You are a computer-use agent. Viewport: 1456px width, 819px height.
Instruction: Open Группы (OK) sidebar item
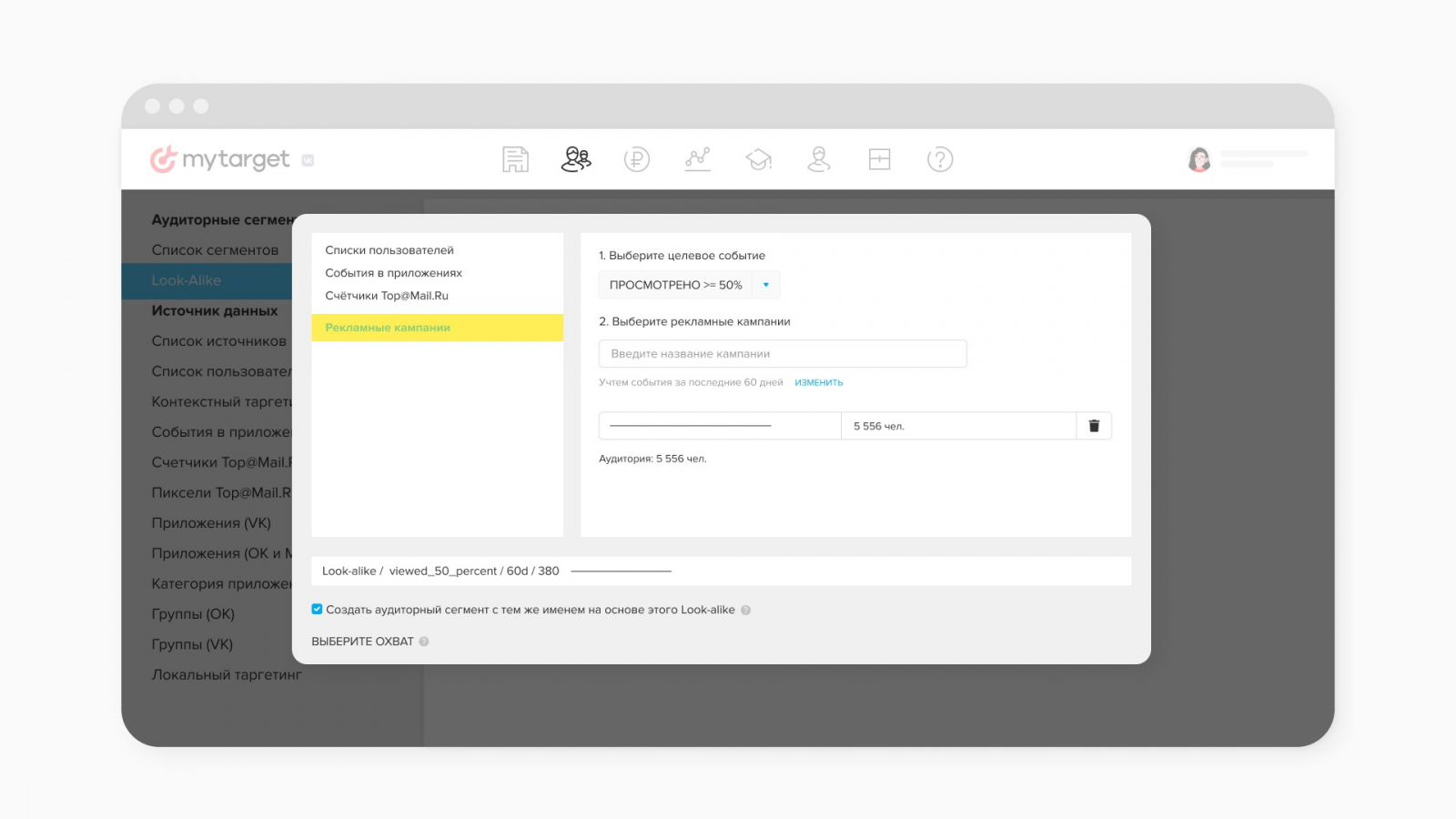(x=193, y=614)
